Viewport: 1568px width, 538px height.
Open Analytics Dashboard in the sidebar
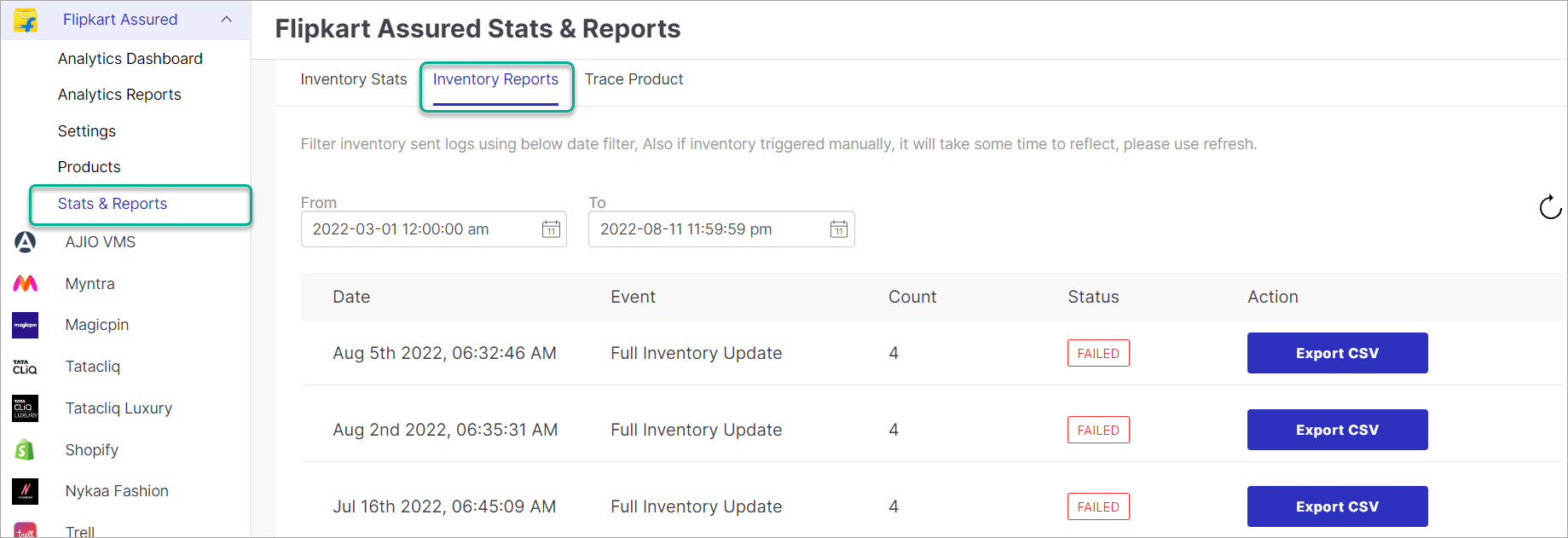pyautogui.click(x=130, y=59)
